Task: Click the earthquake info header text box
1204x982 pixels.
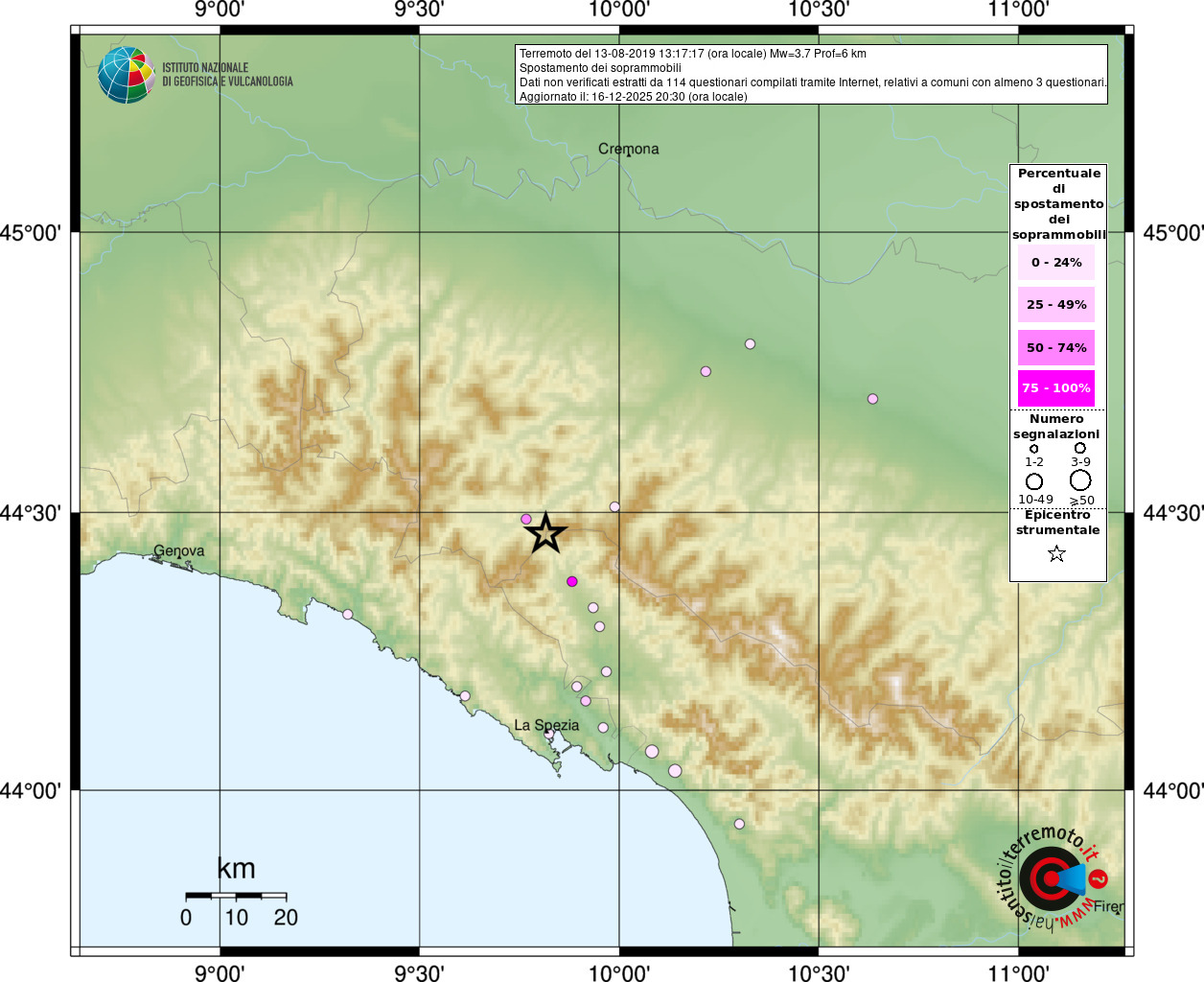Action: [x=812, y=75]
